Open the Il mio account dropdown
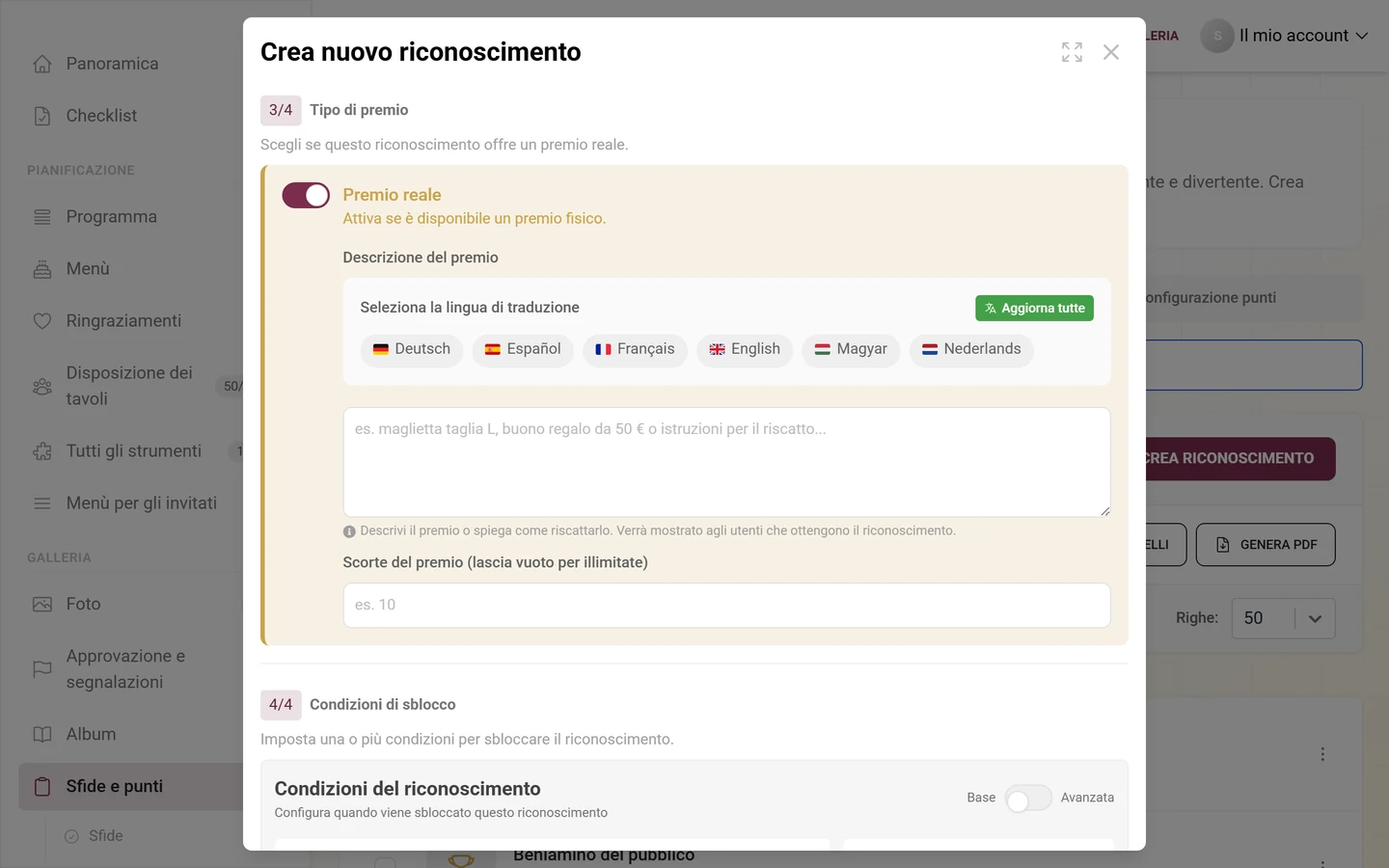This screenshot has width=1389, height=868. [x=1303, y=36]
